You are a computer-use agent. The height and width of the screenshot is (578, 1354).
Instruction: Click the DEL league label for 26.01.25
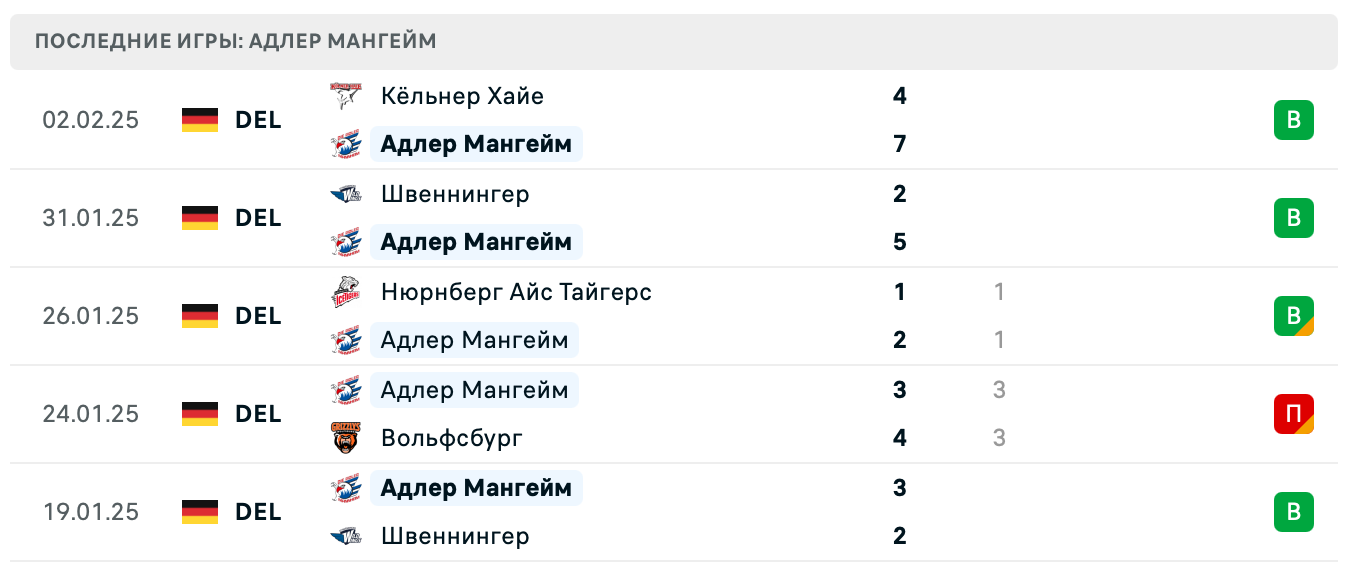coord(258,316)
